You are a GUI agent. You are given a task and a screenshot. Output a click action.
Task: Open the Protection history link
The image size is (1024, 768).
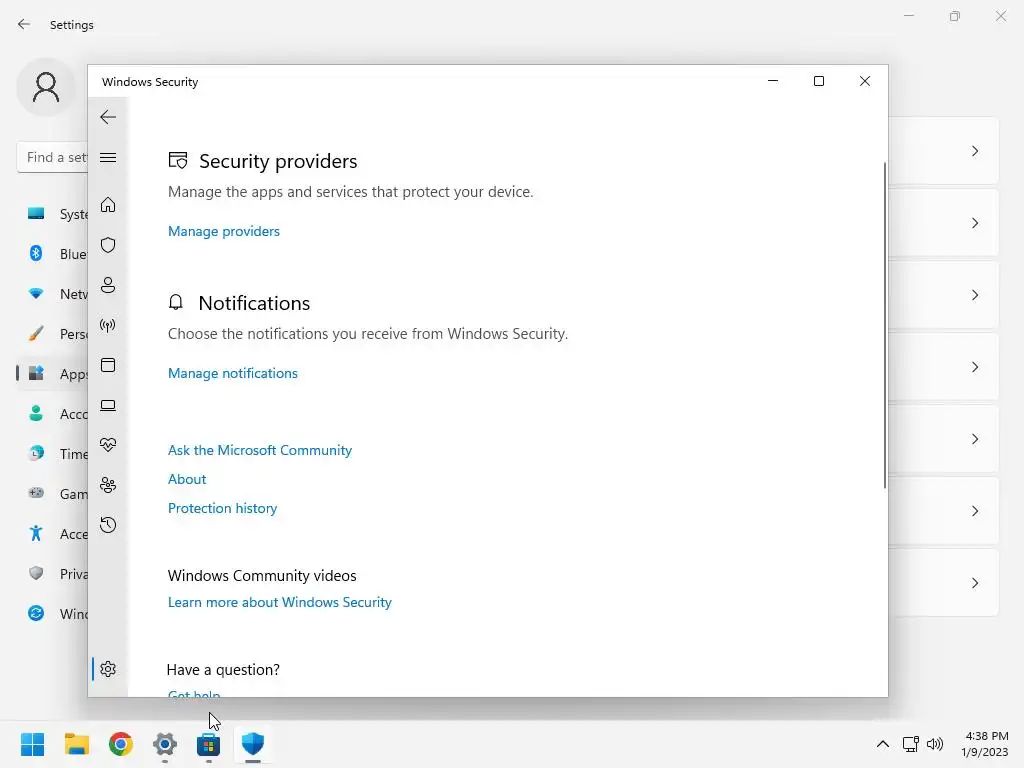(x=222, y=508)
